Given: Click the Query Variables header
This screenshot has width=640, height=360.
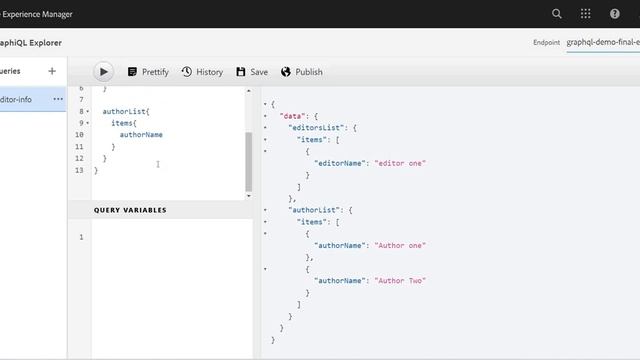Looking at the screenshot, I should click(130, 210).
